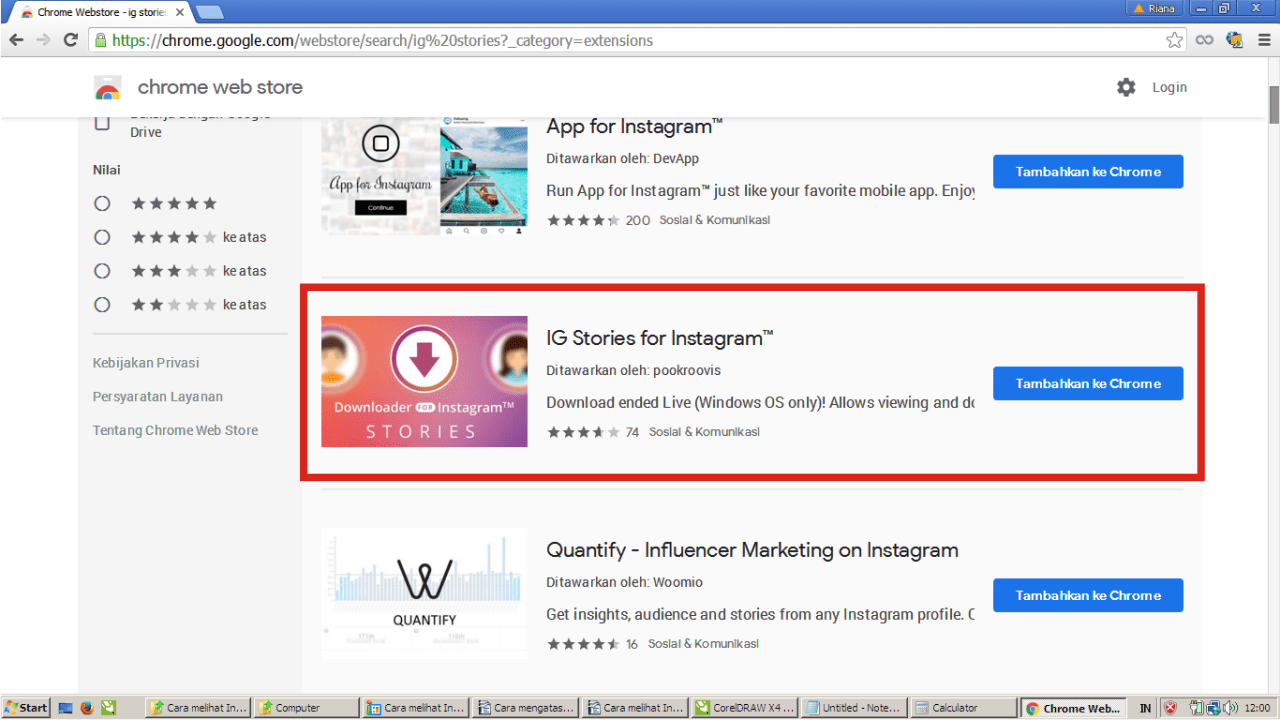Open the Chrome hamburger menu
Image resolution: width=1280 pixels, height=720 pixels.
(1265, 40)
